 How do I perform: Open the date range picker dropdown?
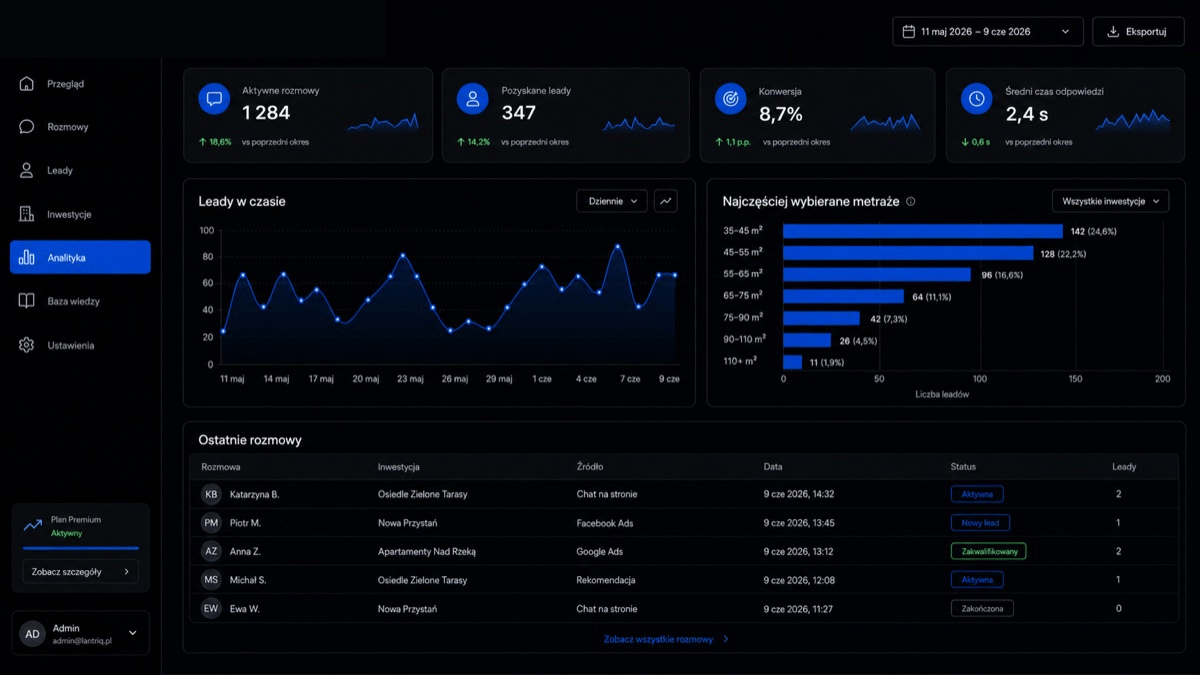click(987, 32)
